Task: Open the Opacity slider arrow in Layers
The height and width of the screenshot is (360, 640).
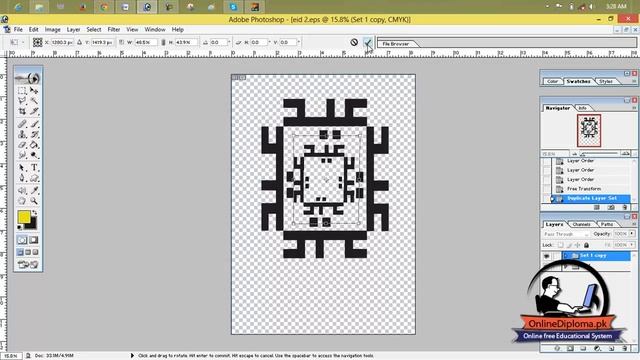Action: coord(632,234)
